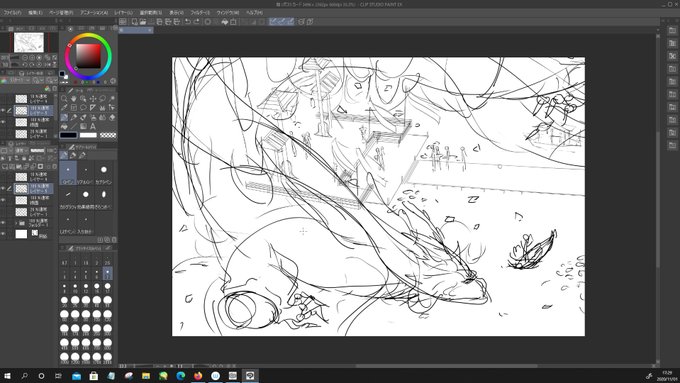
Task: Click the checkered transparent color swatch
Action: pos(108,135)
